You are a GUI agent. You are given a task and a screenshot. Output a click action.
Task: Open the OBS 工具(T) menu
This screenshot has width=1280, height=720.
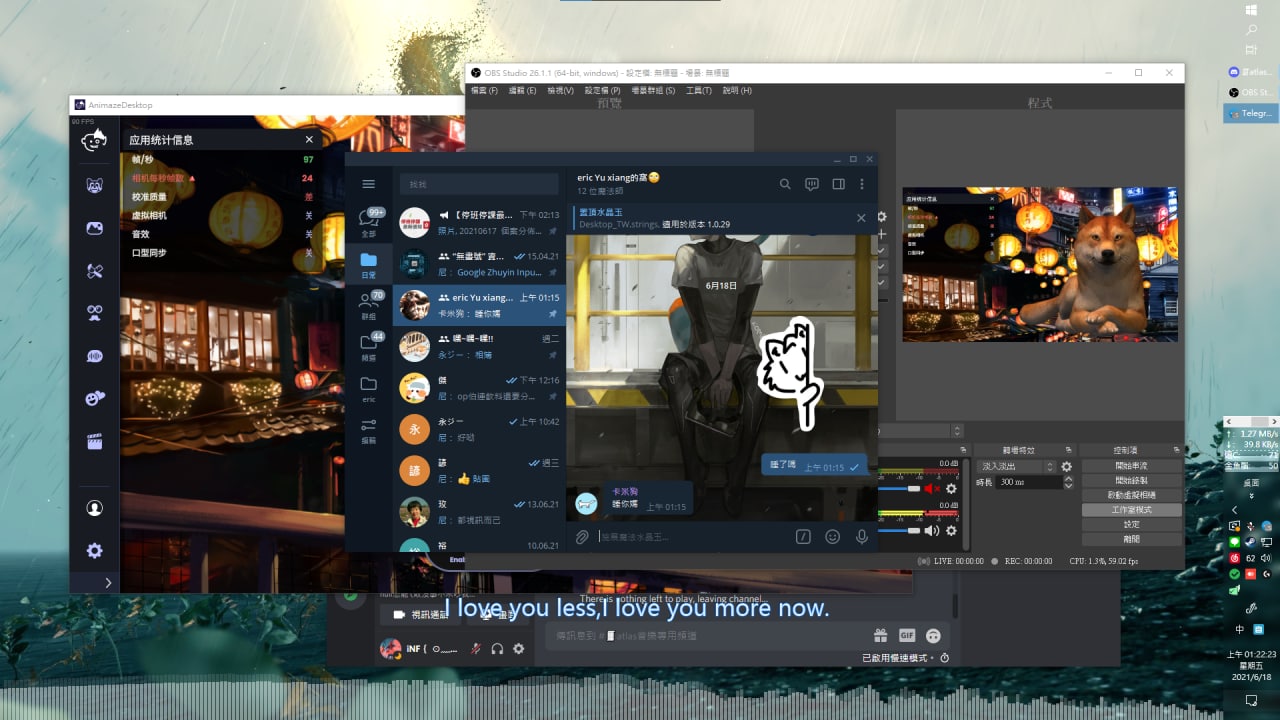(699, 91)
